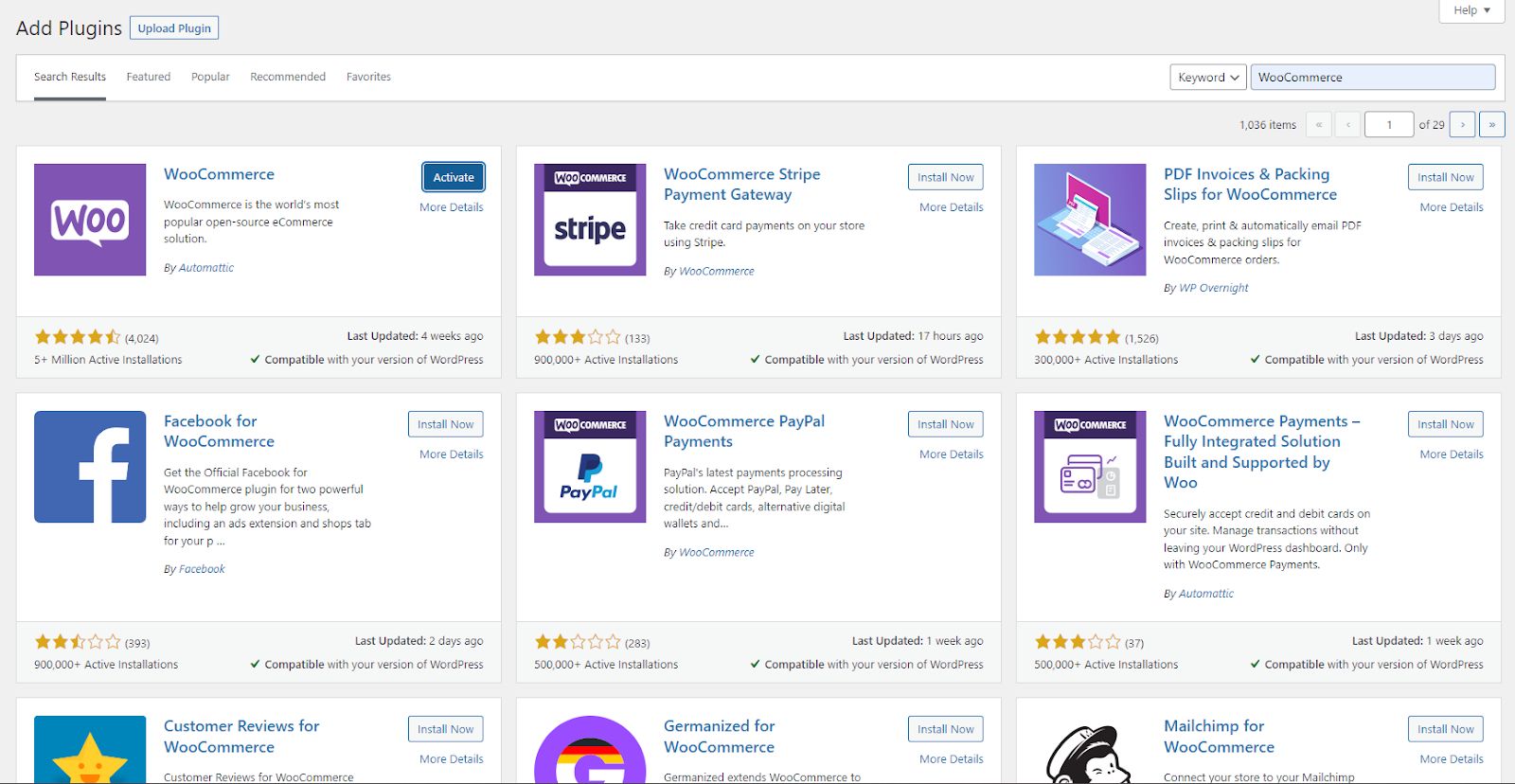The width and height of the screenshot is (1515, 784).
Task: Open the Keyword search type dropdown
Action: pyautogui.click(x=1208, y=78)
